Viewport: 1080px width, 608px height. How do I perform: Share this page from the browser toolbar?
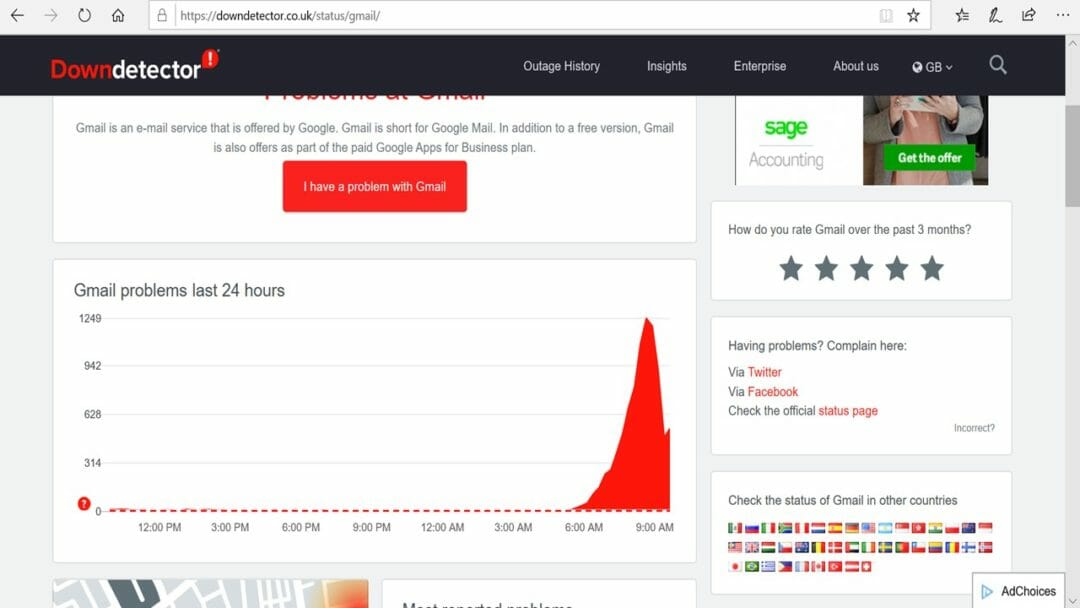coord(1028,15)
